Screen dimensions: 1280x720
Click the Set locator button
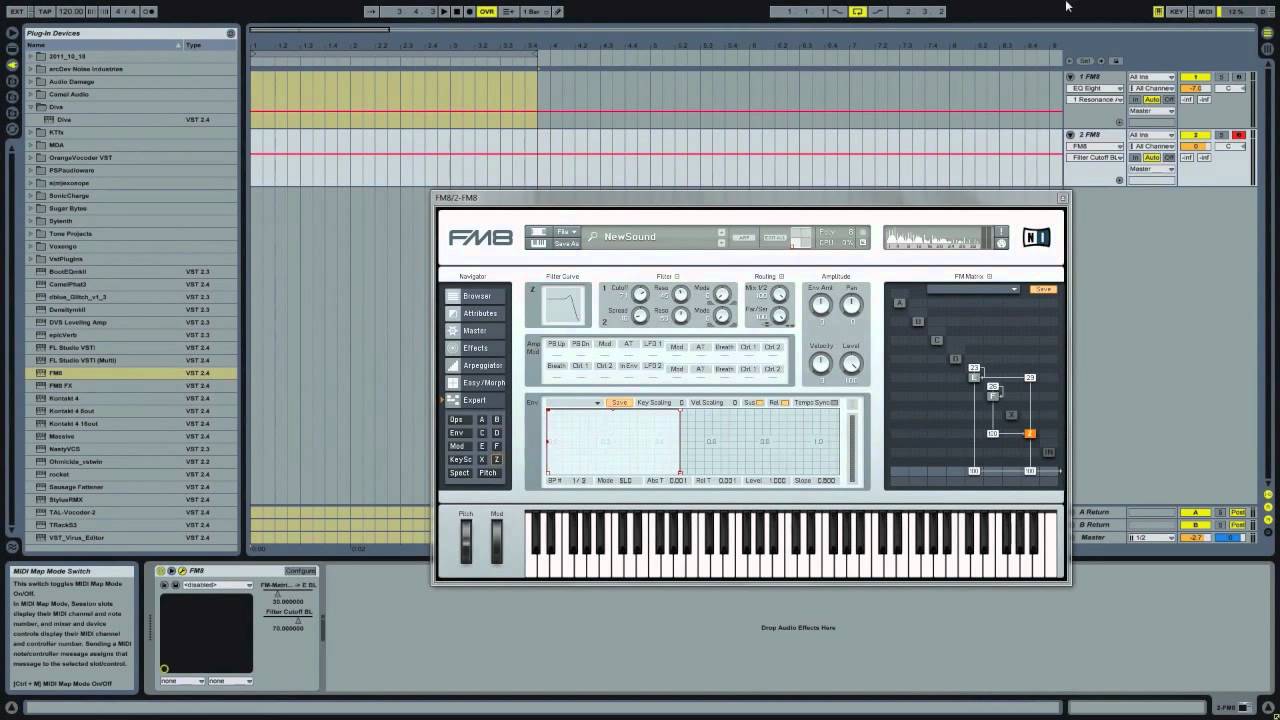click(x=1086, y=61)
